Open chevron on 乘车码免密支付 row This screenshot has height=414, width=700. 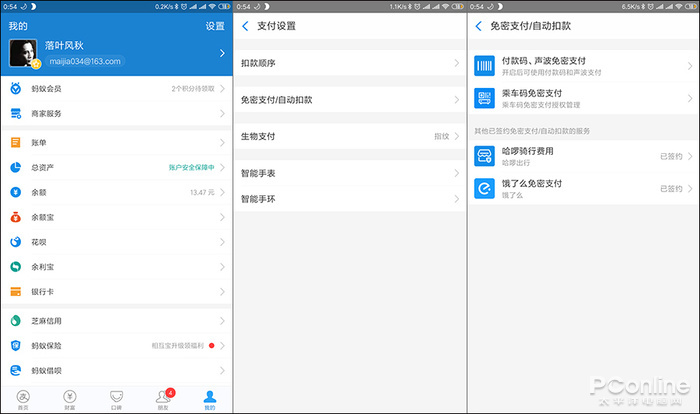point(690,98)
